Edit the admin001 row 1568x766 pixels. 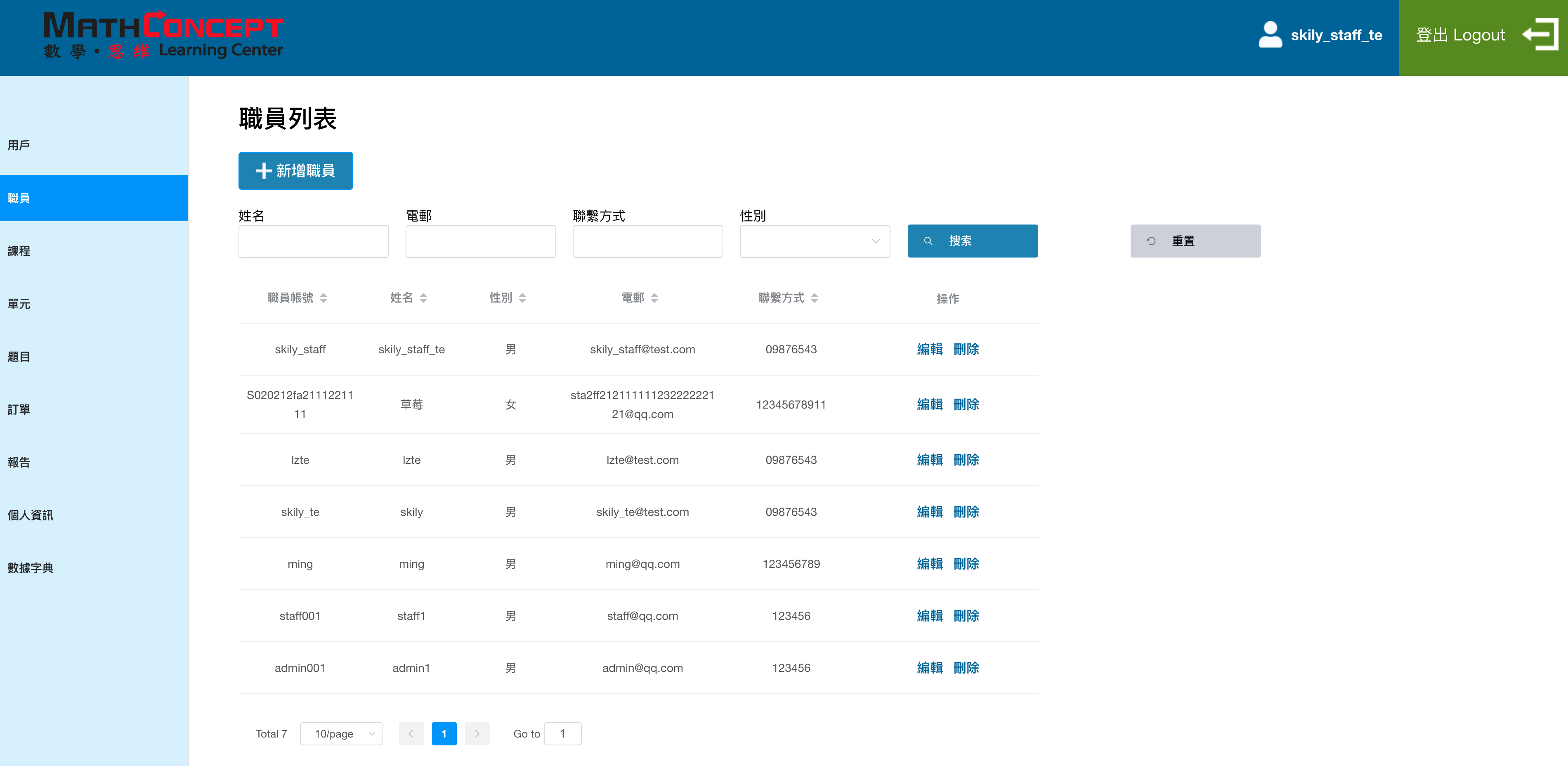(930, 668)
